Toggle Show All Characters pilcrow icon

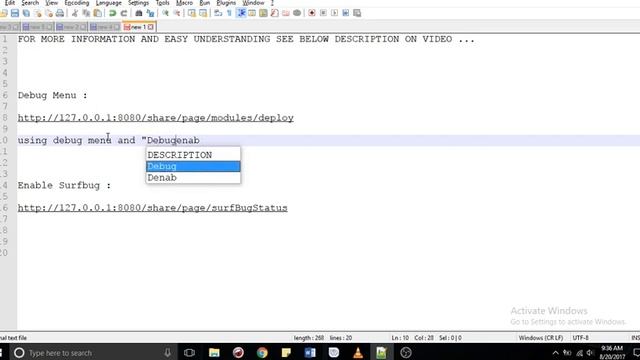point(229,13)
